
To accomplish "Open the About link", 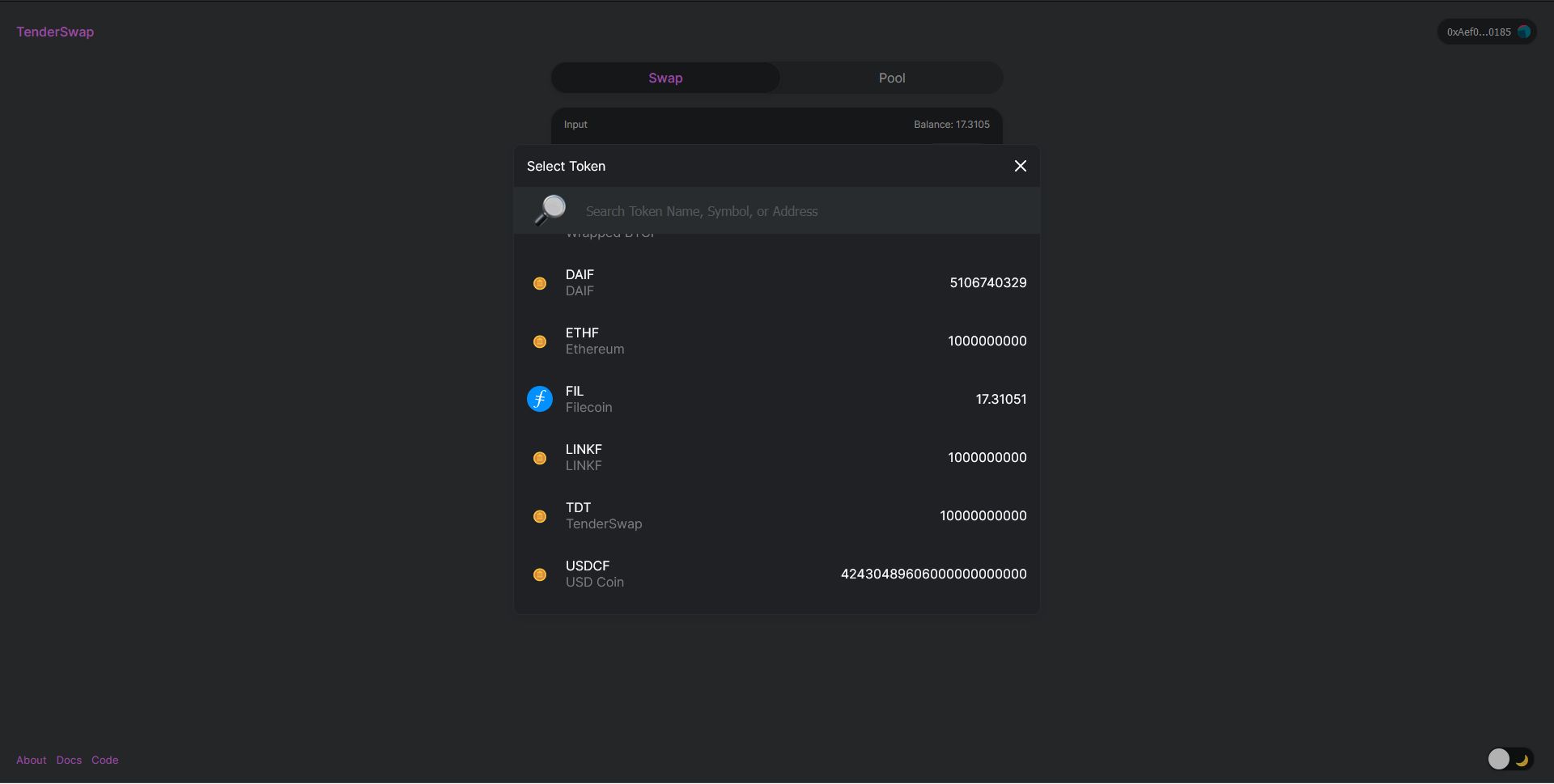I will click(32, 761).
